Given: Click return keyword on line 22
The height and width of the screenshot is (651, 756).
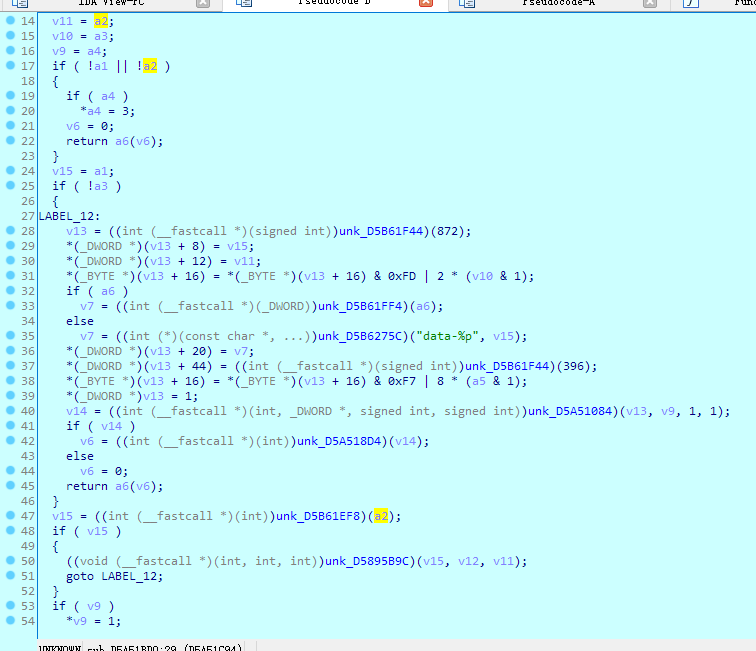Looking at the screenshot, I should tap(87, 141).
